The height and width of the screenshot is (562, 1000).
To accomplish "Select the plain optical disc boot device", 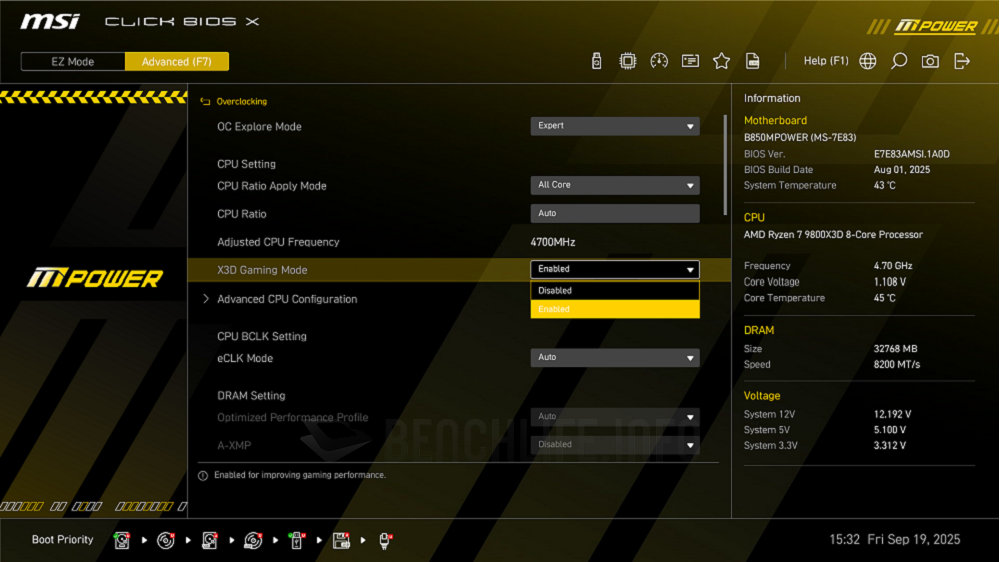I will tap(166, 540).
